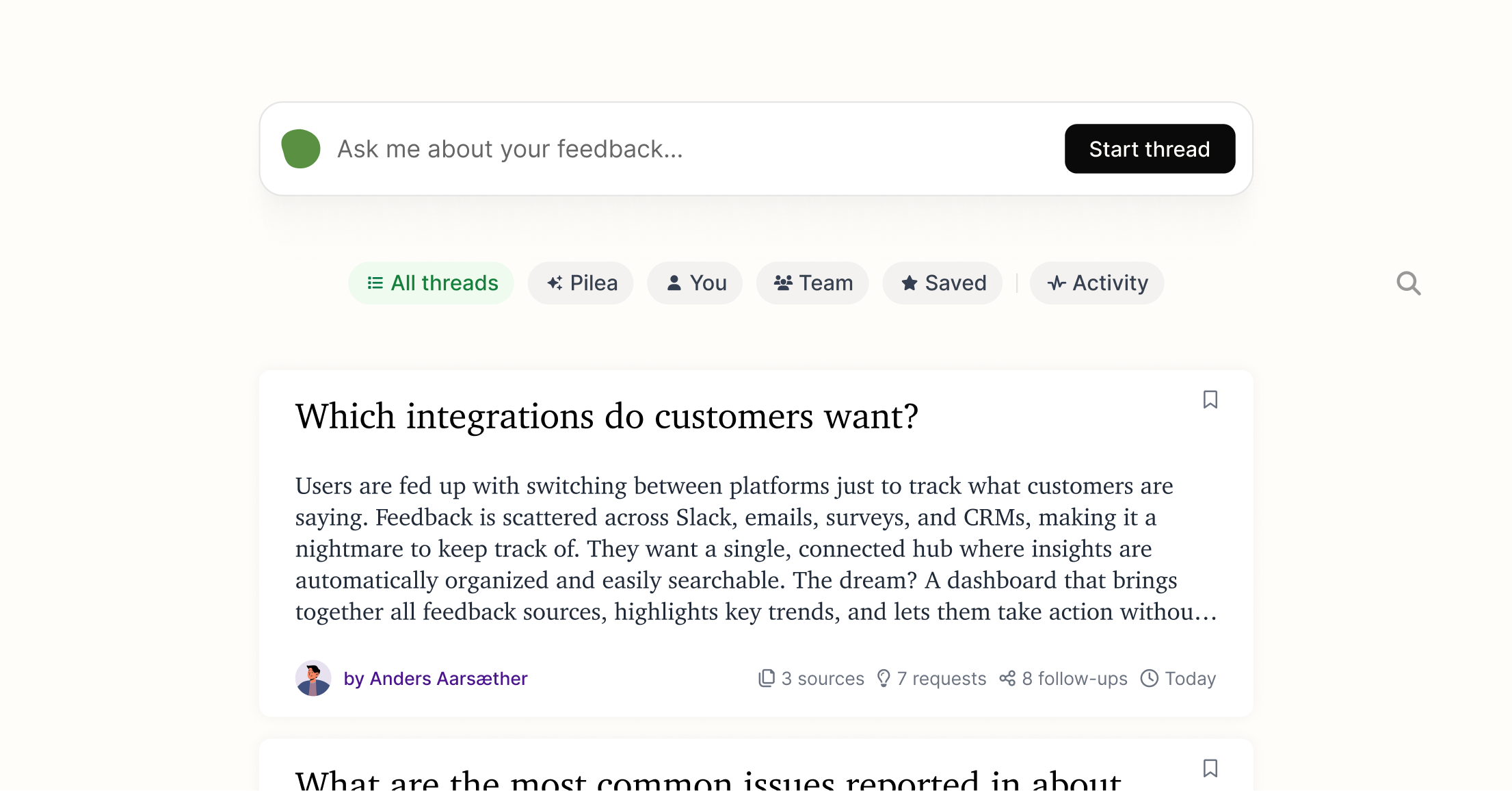Open author link 'by Anders Aarsæther'
Screen dimensions: 1512x791
pos(436,678)
